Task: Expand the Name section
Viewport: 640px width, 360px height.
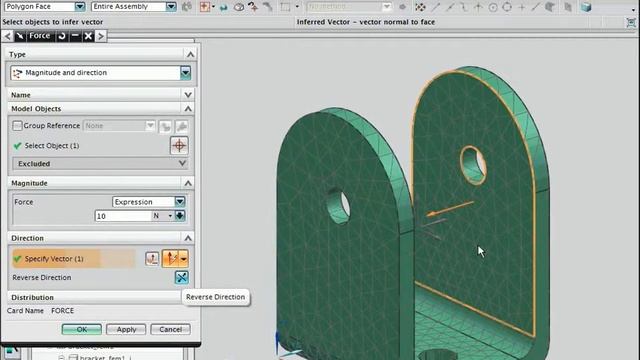Action: click(x=188, y=95)
